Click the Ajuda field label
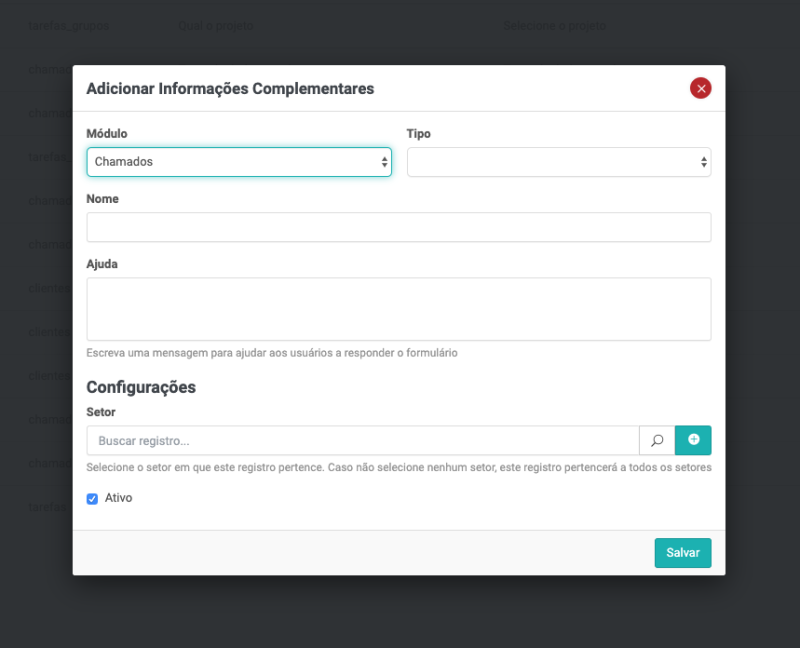This screenshot has width=800, height=648. coord(103,264)
